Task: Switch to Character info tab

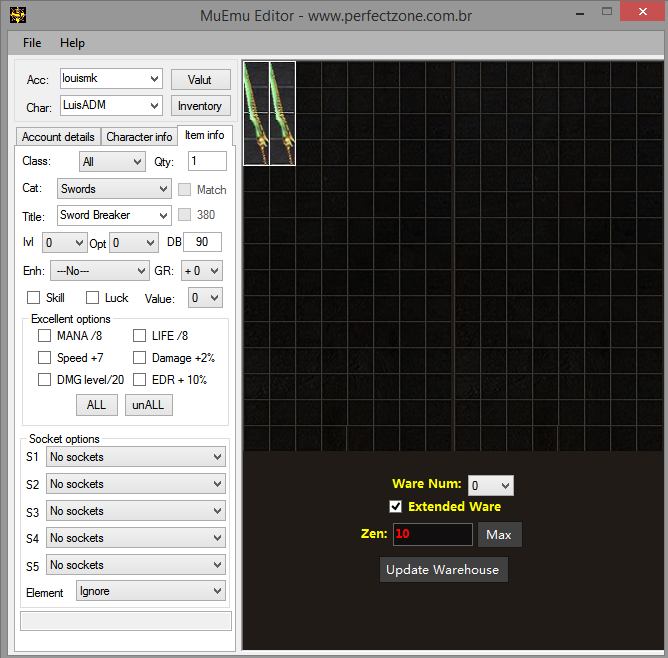Action: [139, 137]
